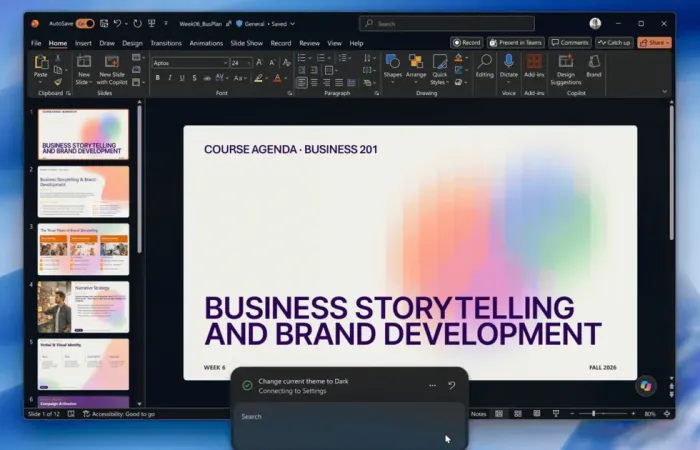Increase font size with larger A icon

259,63
